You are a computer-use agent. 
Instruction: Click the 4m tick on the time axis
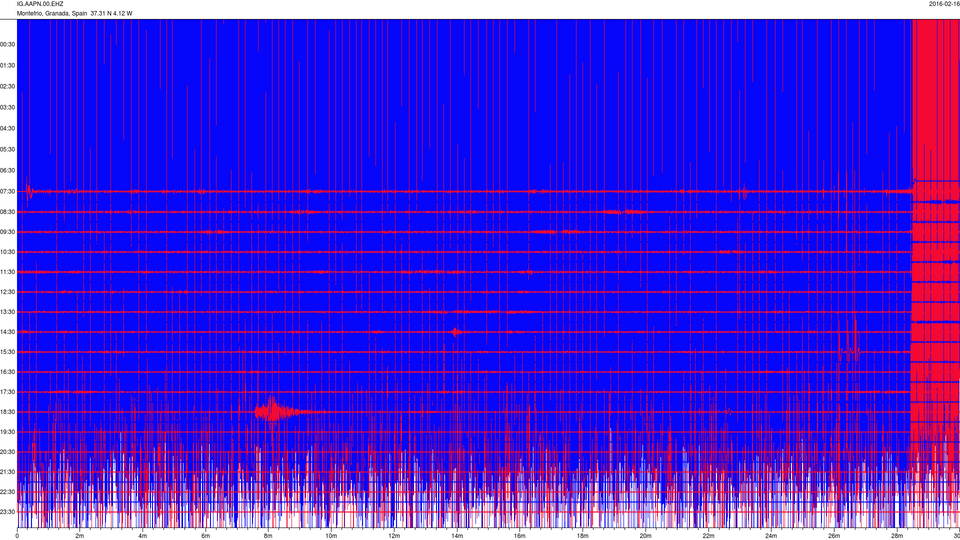pyautogui.click(x=143, y=536)
